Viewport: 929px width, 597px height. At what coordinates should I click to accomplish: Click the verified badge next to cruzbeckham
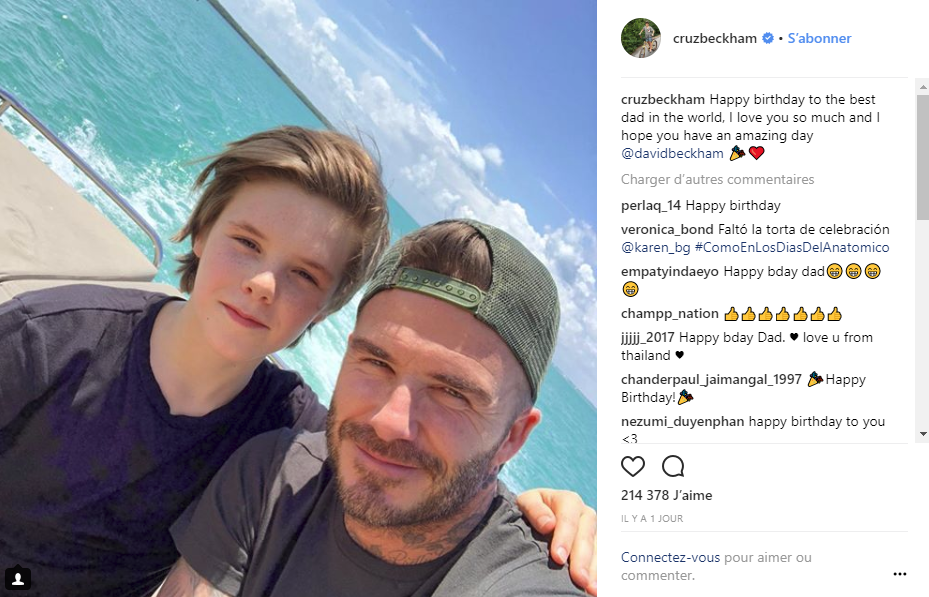(767, 38)
